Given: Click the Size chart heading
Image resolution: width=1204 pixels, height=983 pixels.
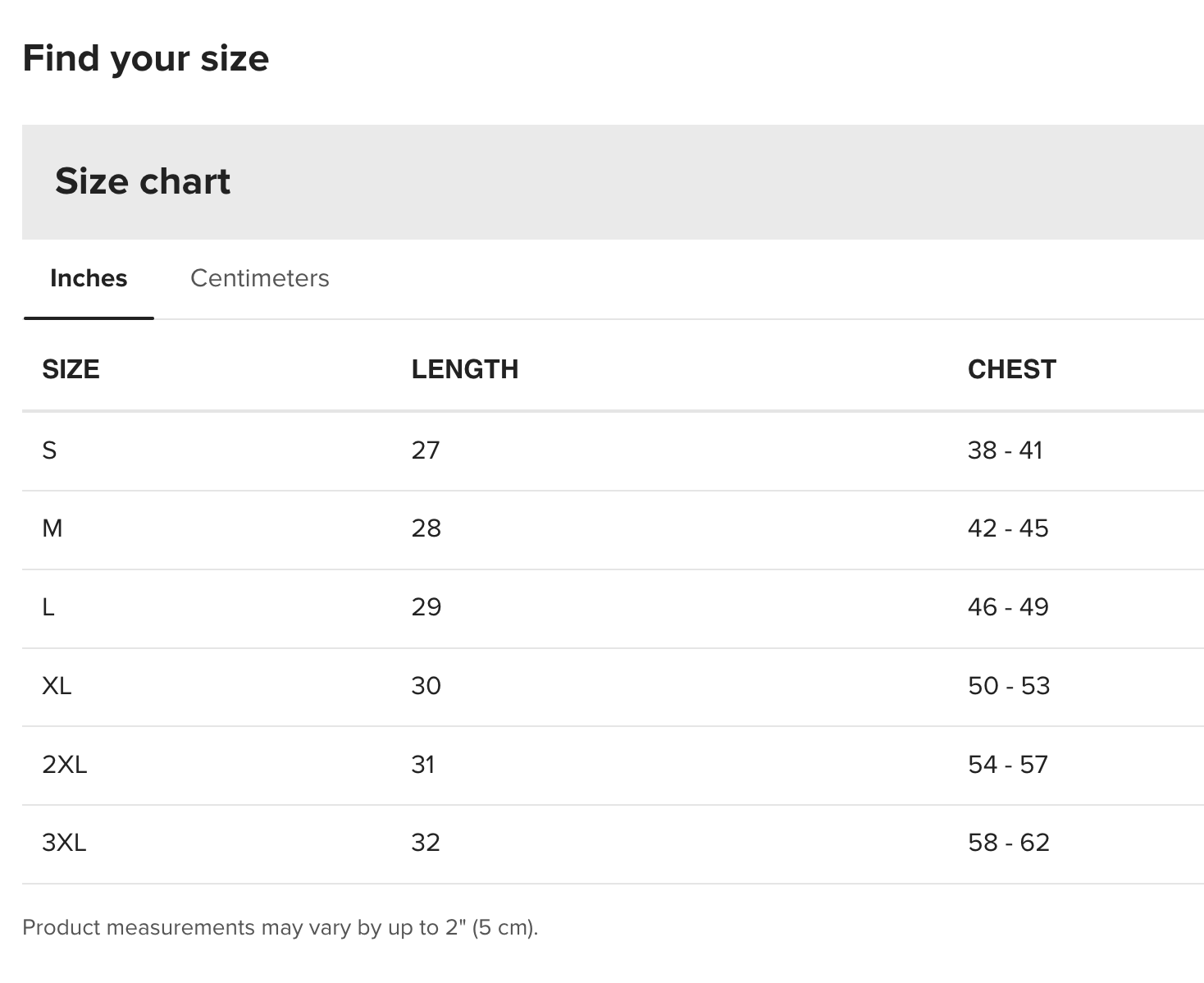Looking at the screenshot, I should (143, 181).
